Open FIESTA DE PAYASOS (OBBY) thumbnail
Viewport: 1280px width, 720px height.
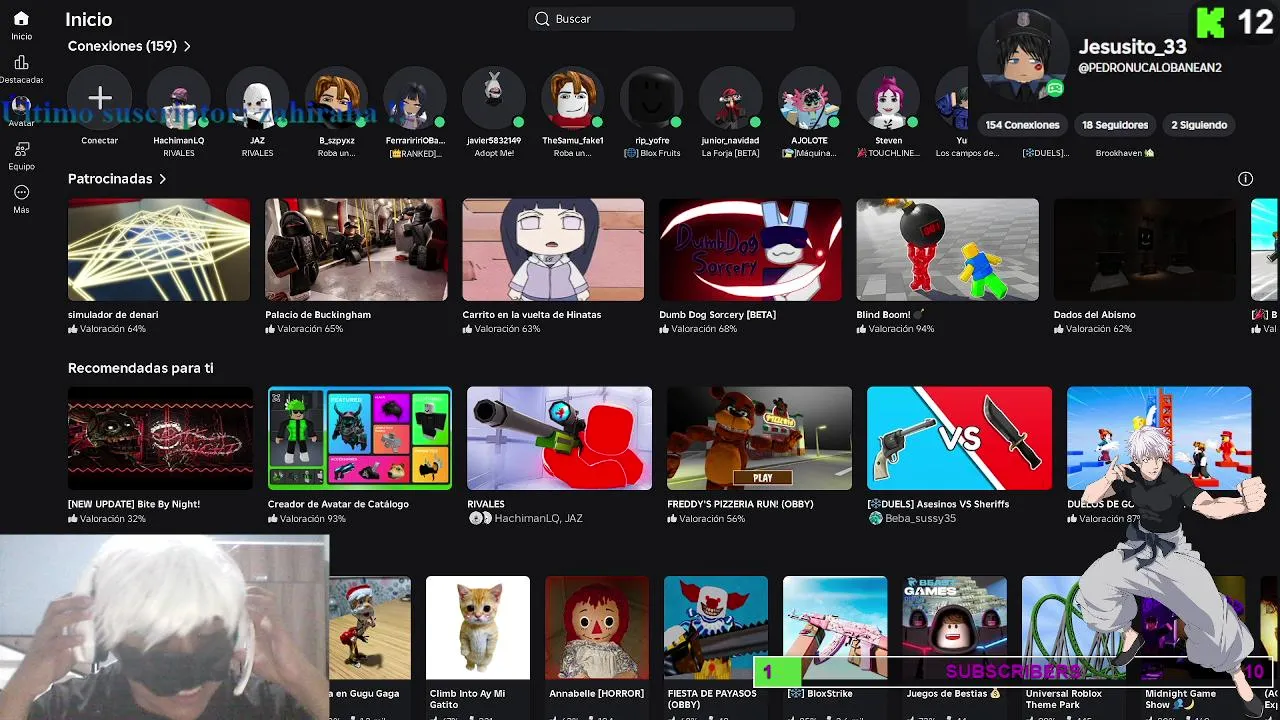click(716, 628)
